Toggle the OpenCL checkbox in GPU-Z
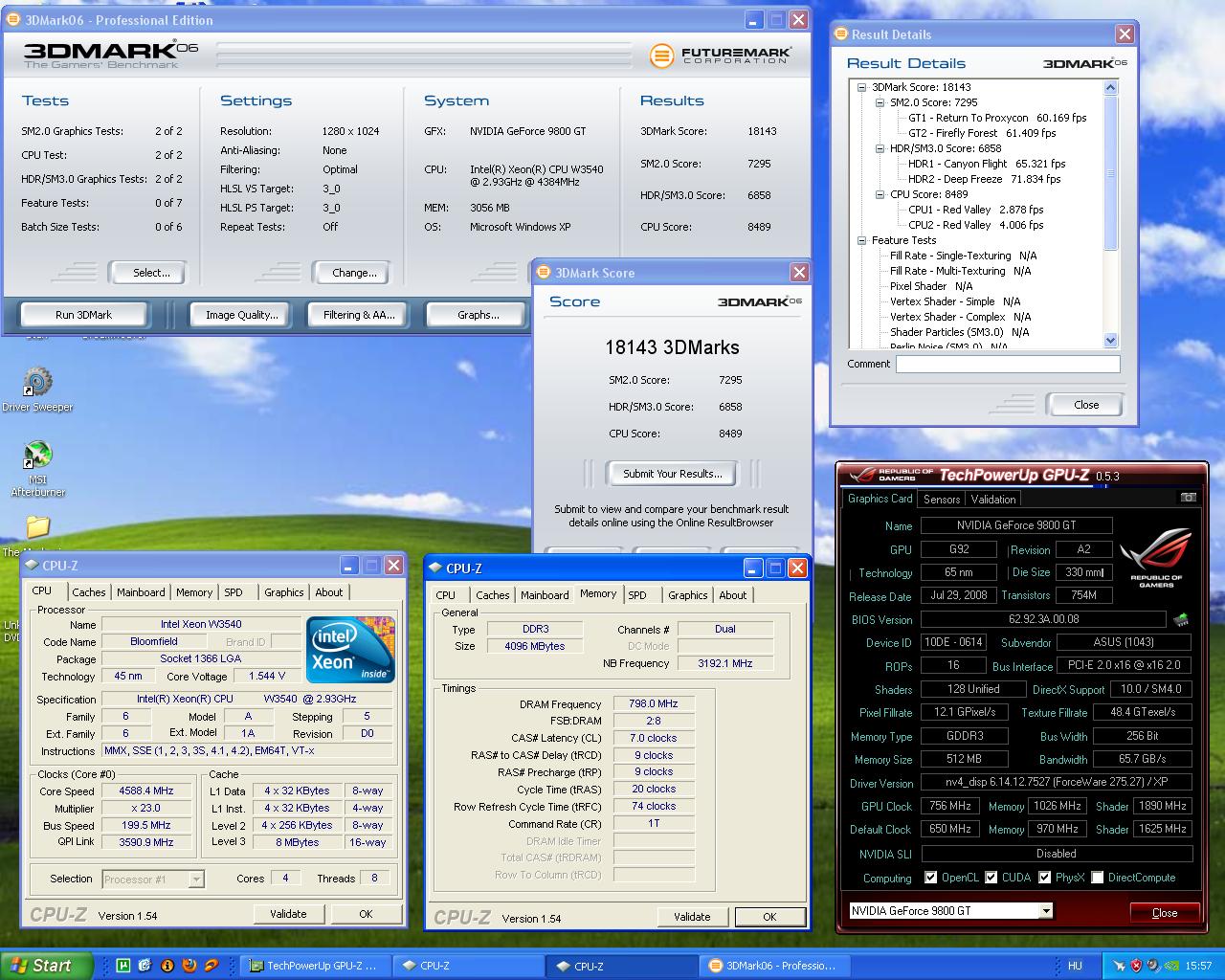Viewport: 1225px width, 980px height. 931,877
